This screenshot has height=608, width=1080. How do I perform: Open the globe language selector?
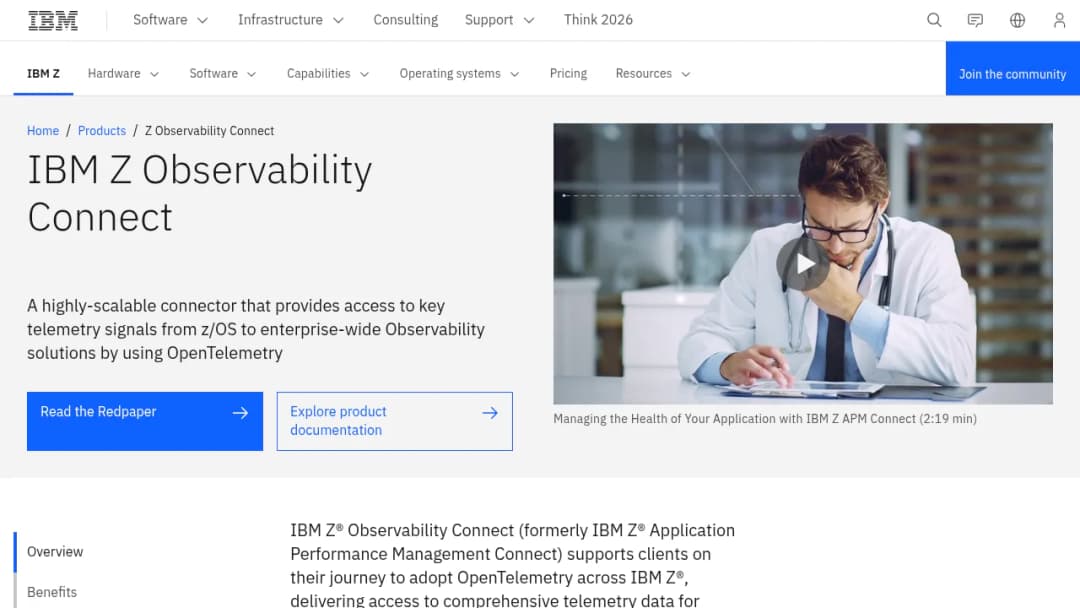[1017, 20]
